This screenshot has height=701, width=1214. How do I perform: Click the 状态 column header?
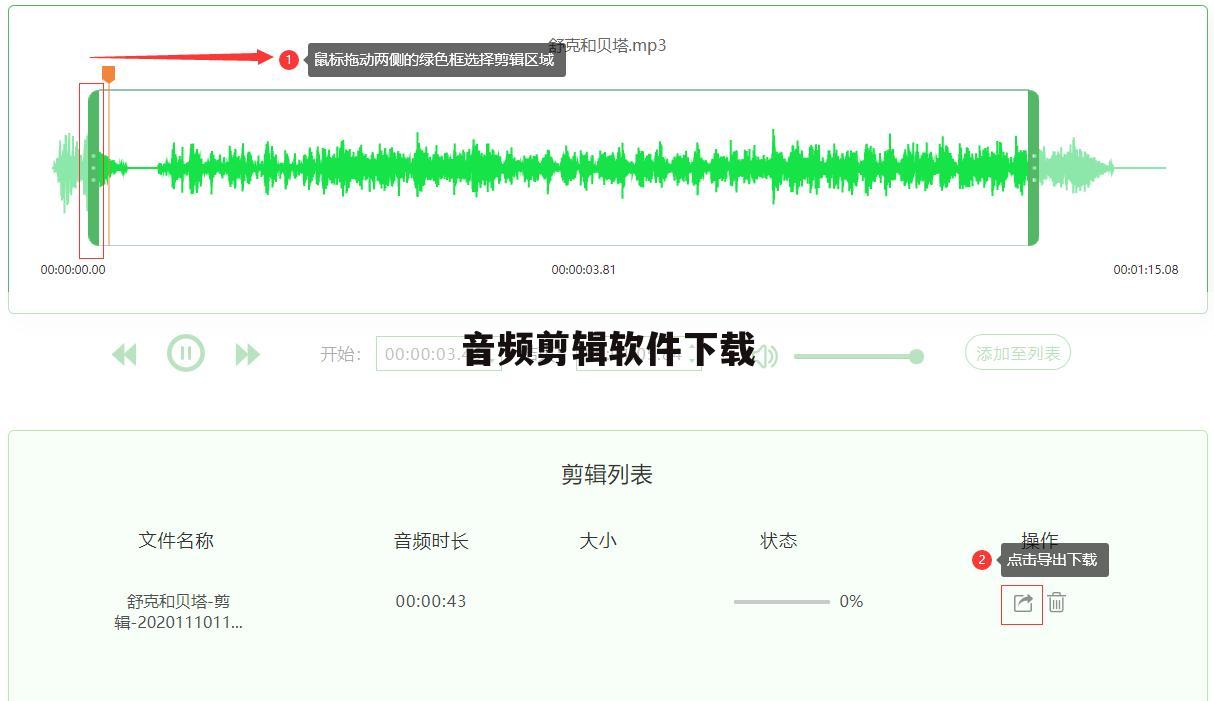click(x=779, y=541)
